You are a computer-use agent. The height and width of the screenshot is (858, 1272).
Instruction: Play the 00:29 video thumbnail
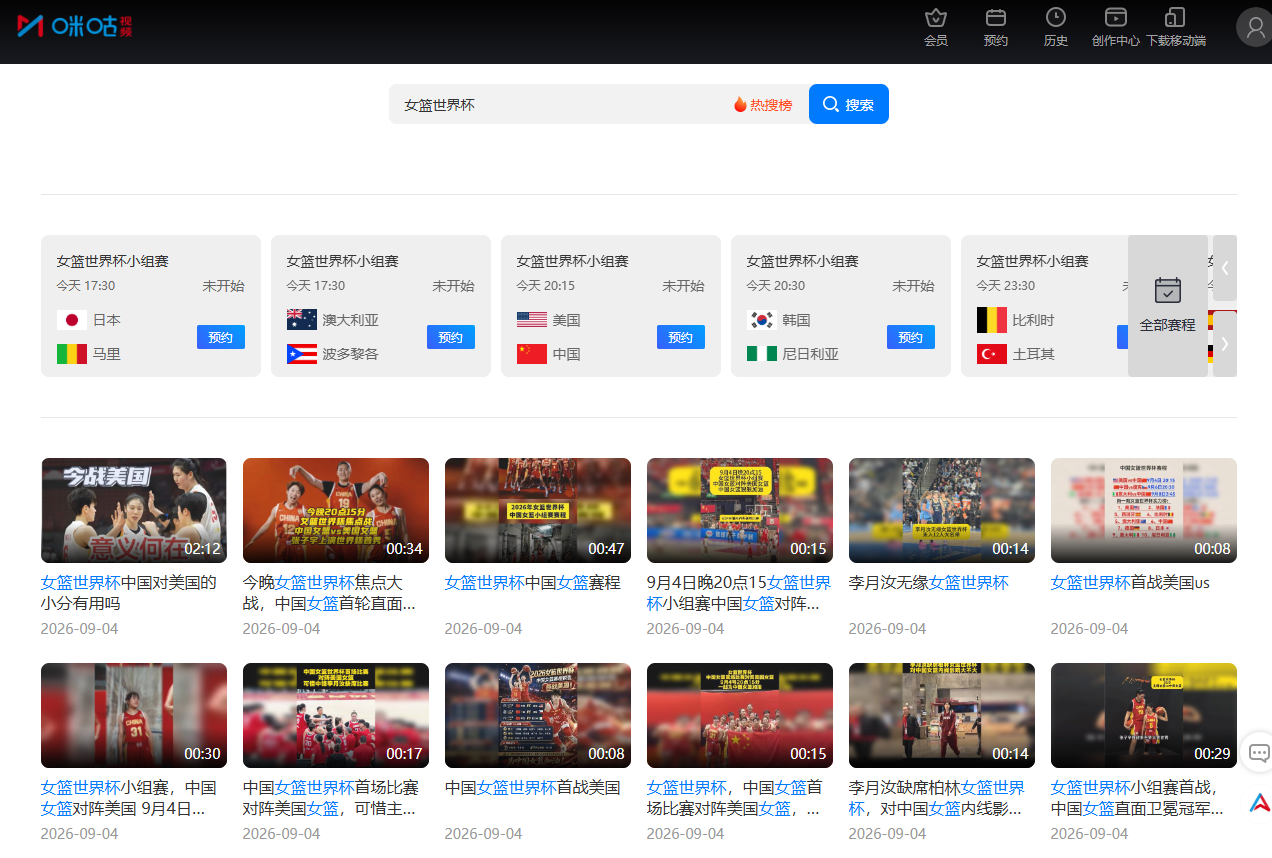click(1144, 715)
